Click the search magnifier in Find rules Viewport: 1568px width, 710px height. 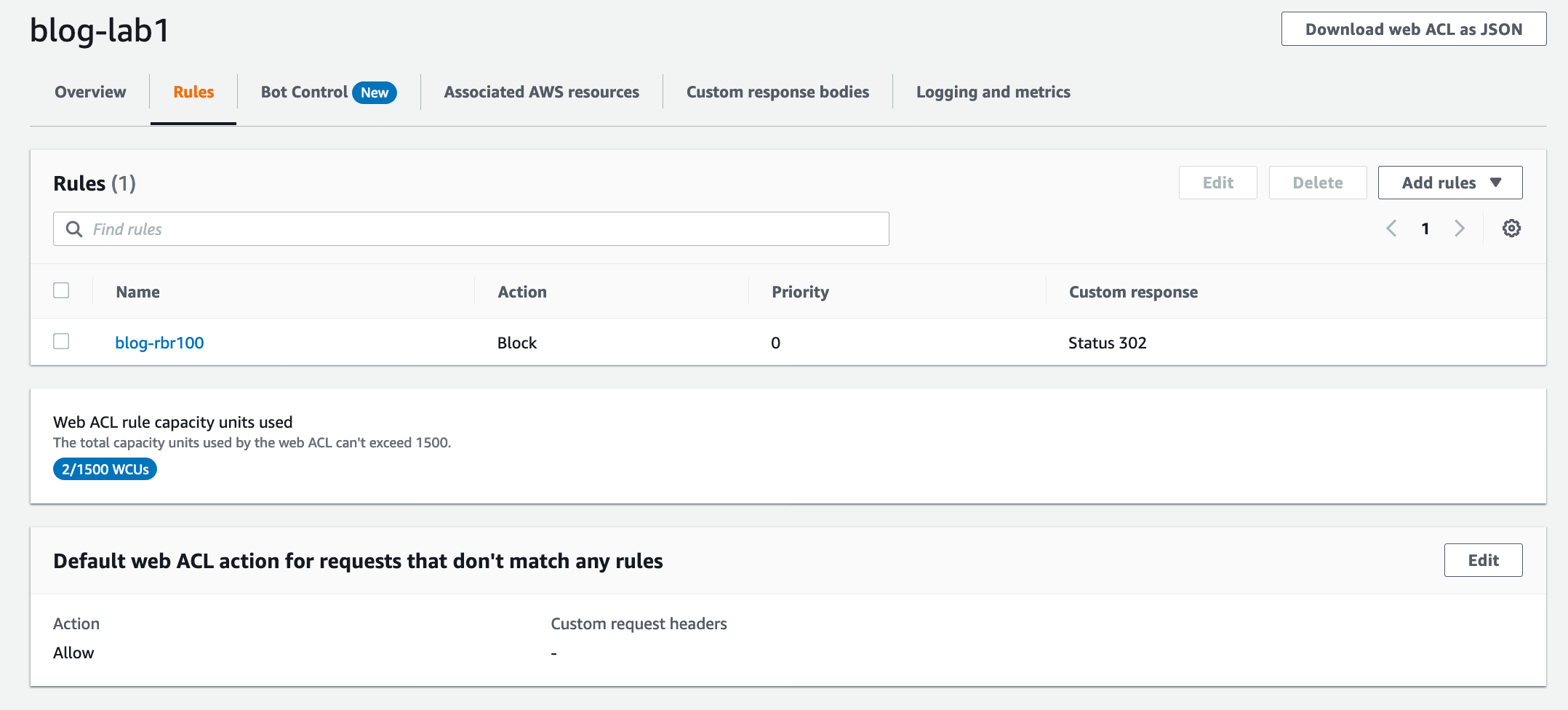click(73, 228)
